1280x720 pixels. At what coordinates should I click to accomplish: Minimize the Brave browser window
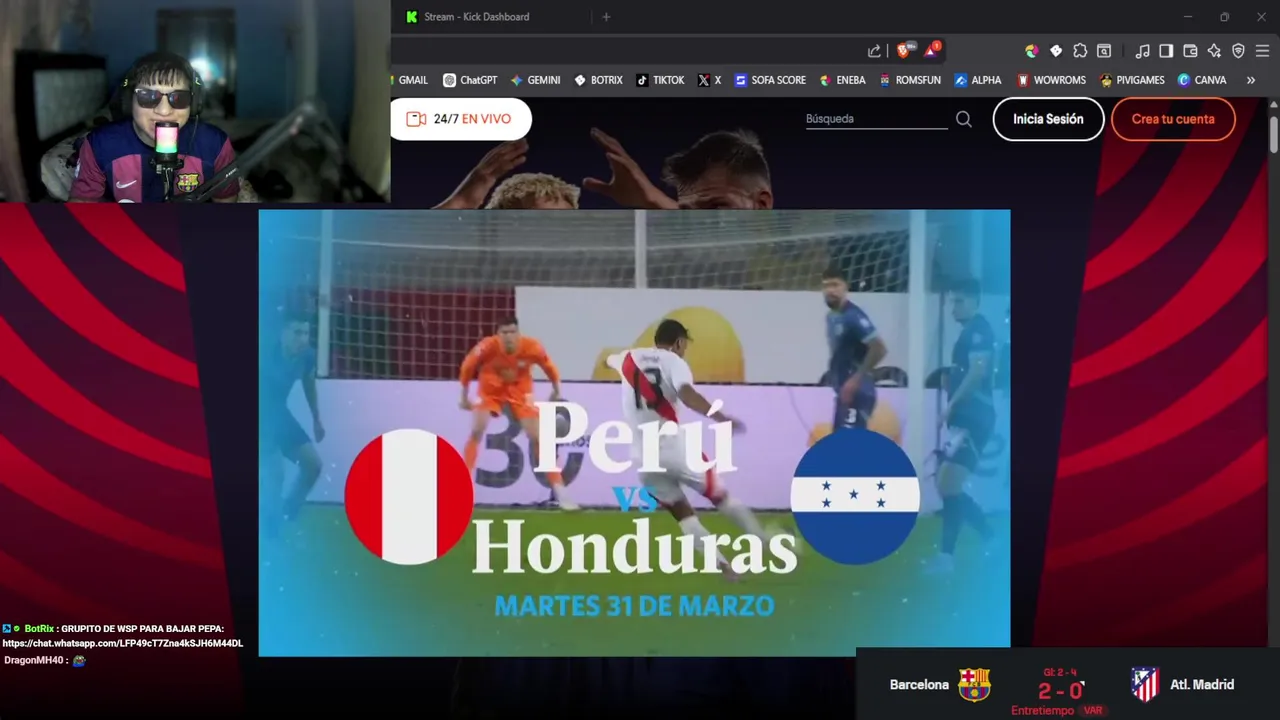coord(1188,17)
